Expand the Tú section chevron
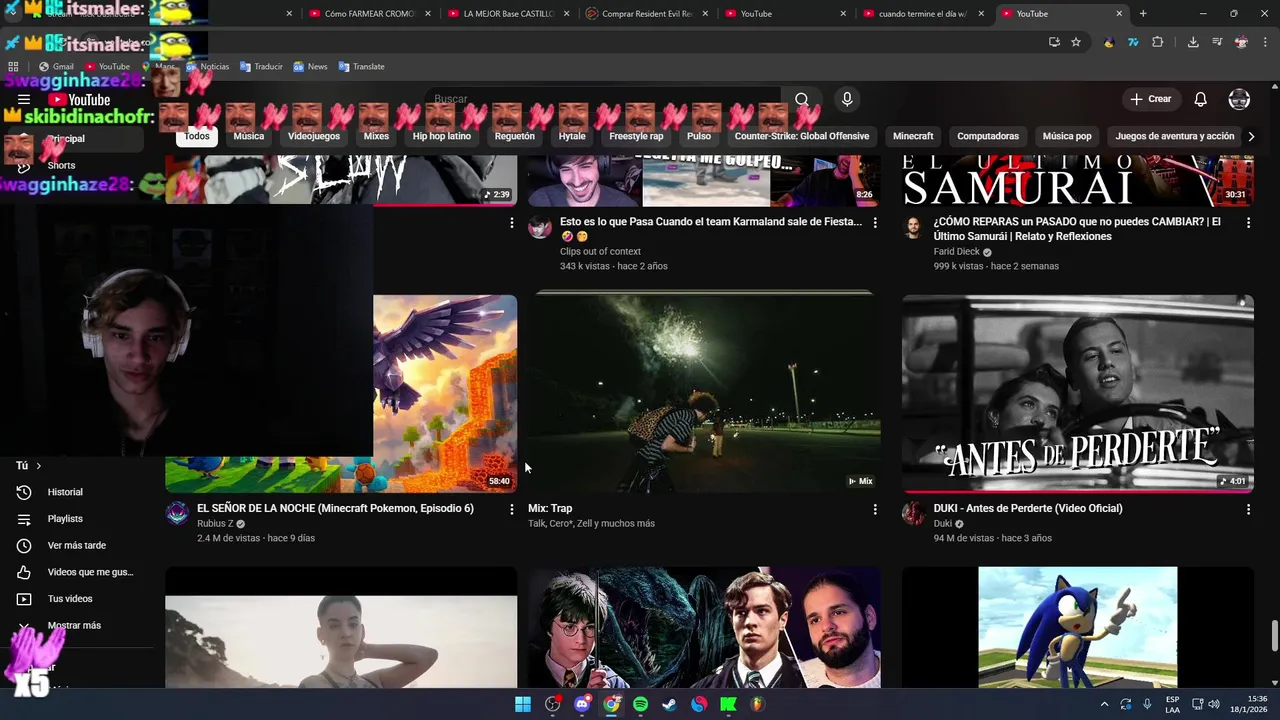The width and height of the screenshot is (1280, 720). coord(39,466)
